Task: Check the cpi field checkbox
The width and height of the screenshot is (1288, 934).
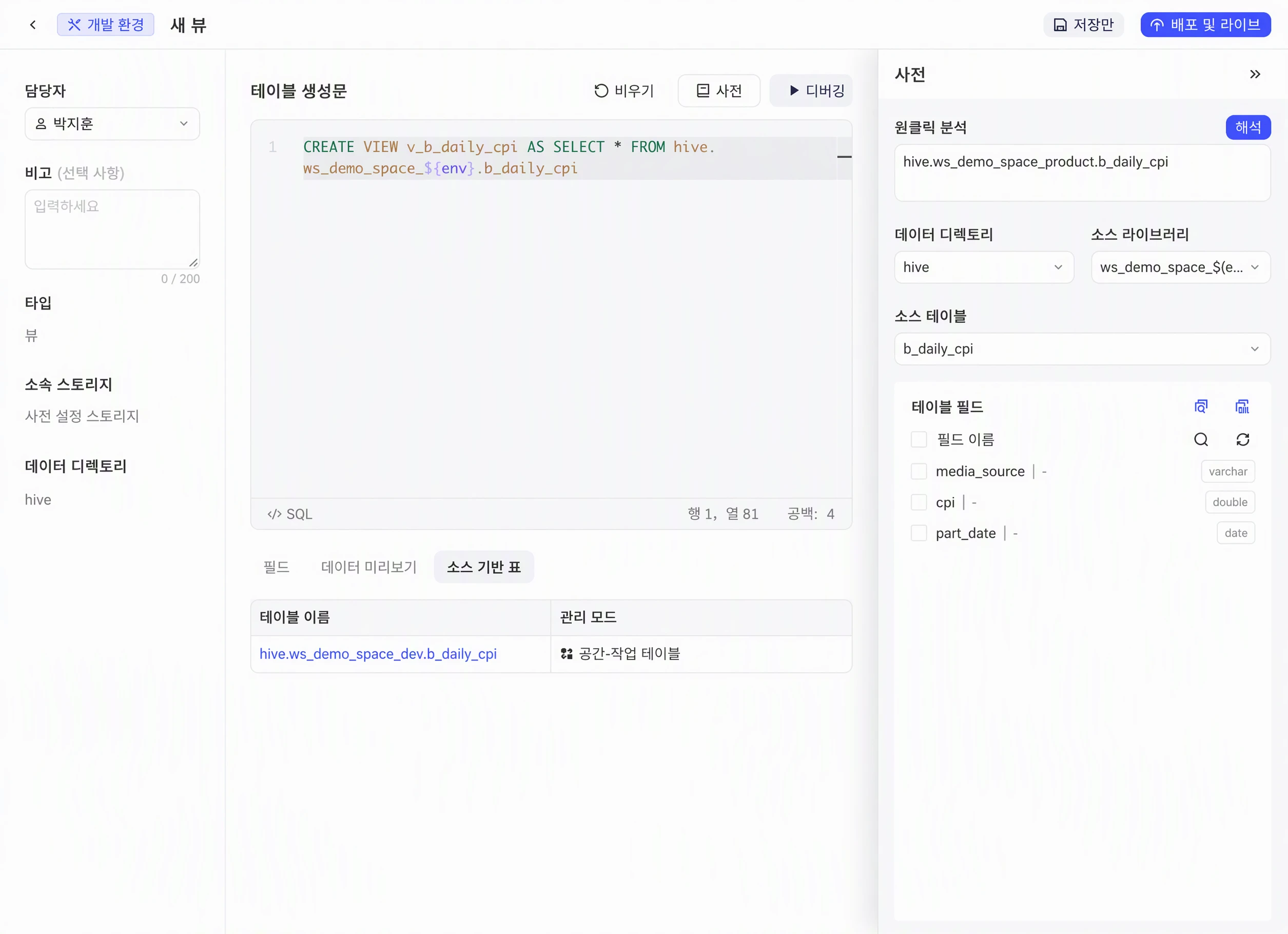Action: [x=919, y=502]
